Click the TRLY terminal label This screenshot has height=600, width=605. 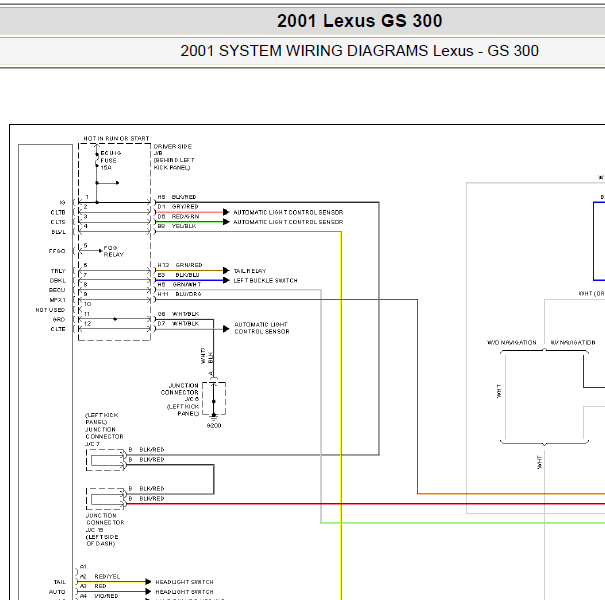pyautogui.click(x=58, y=271)
